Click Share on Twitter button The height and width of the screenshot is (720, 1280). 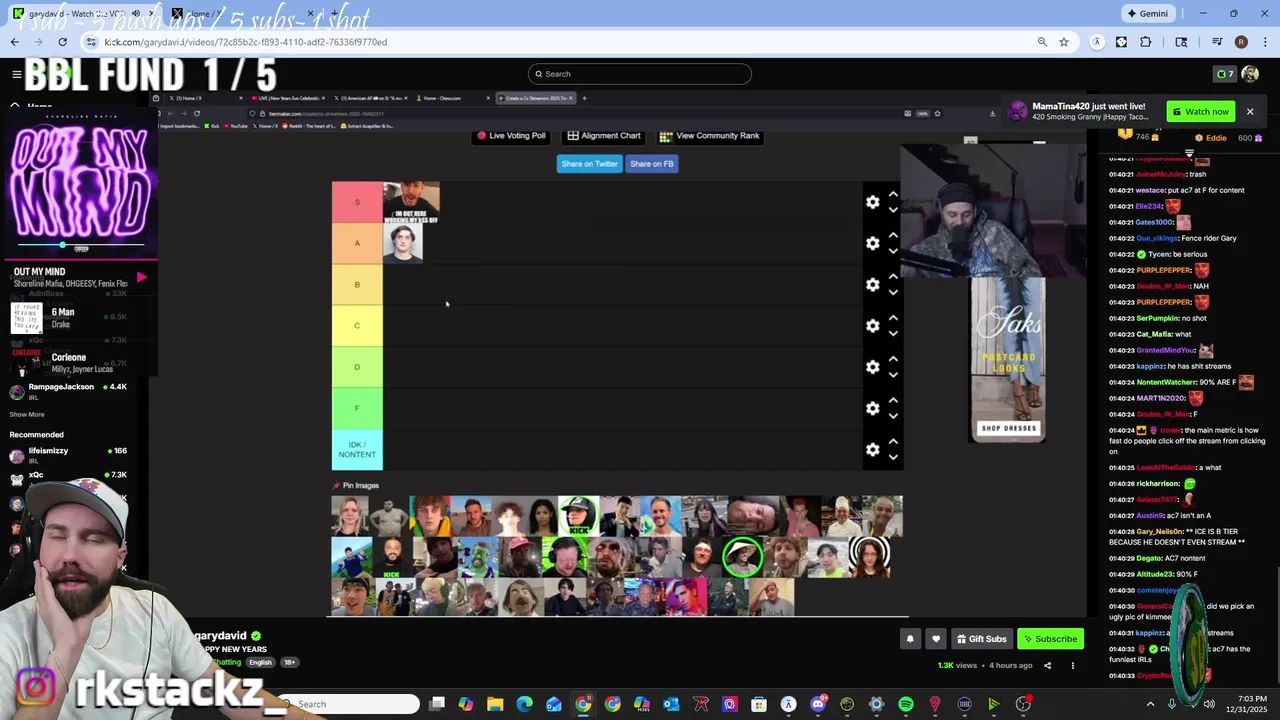tap(589, 164)
